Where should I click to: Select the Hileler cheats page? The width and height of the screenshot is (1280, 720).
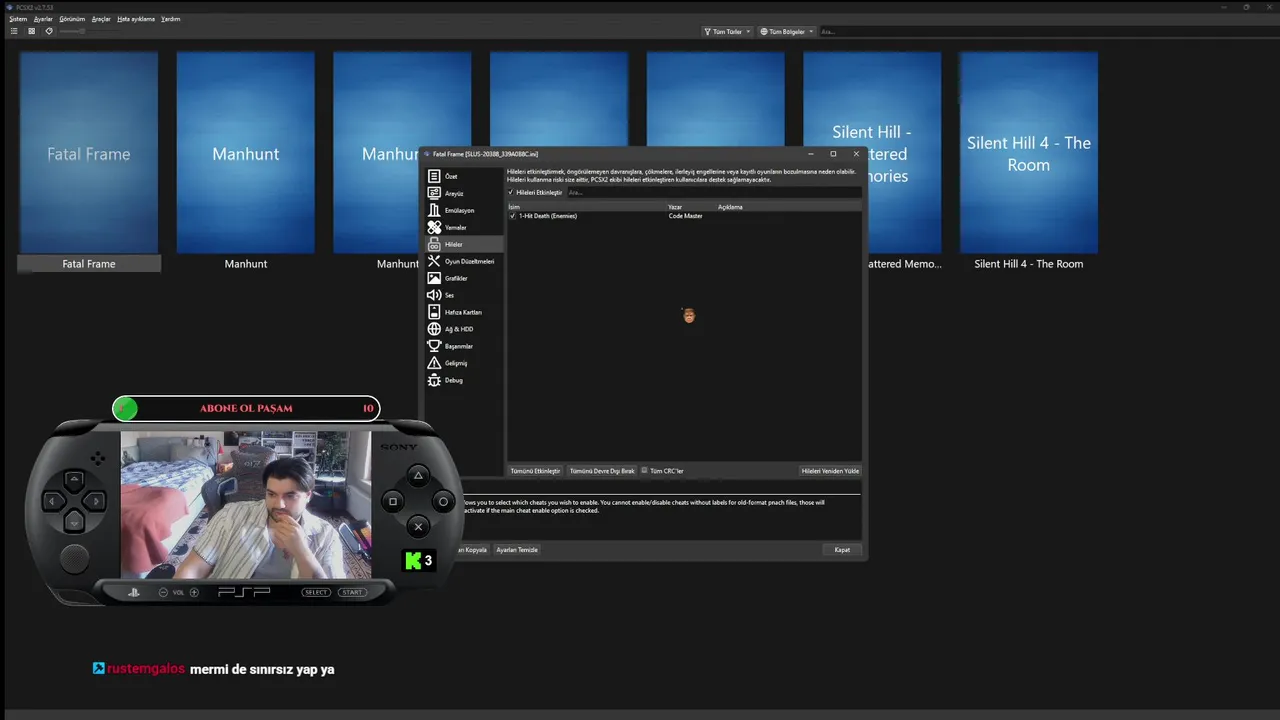point(464,244)
